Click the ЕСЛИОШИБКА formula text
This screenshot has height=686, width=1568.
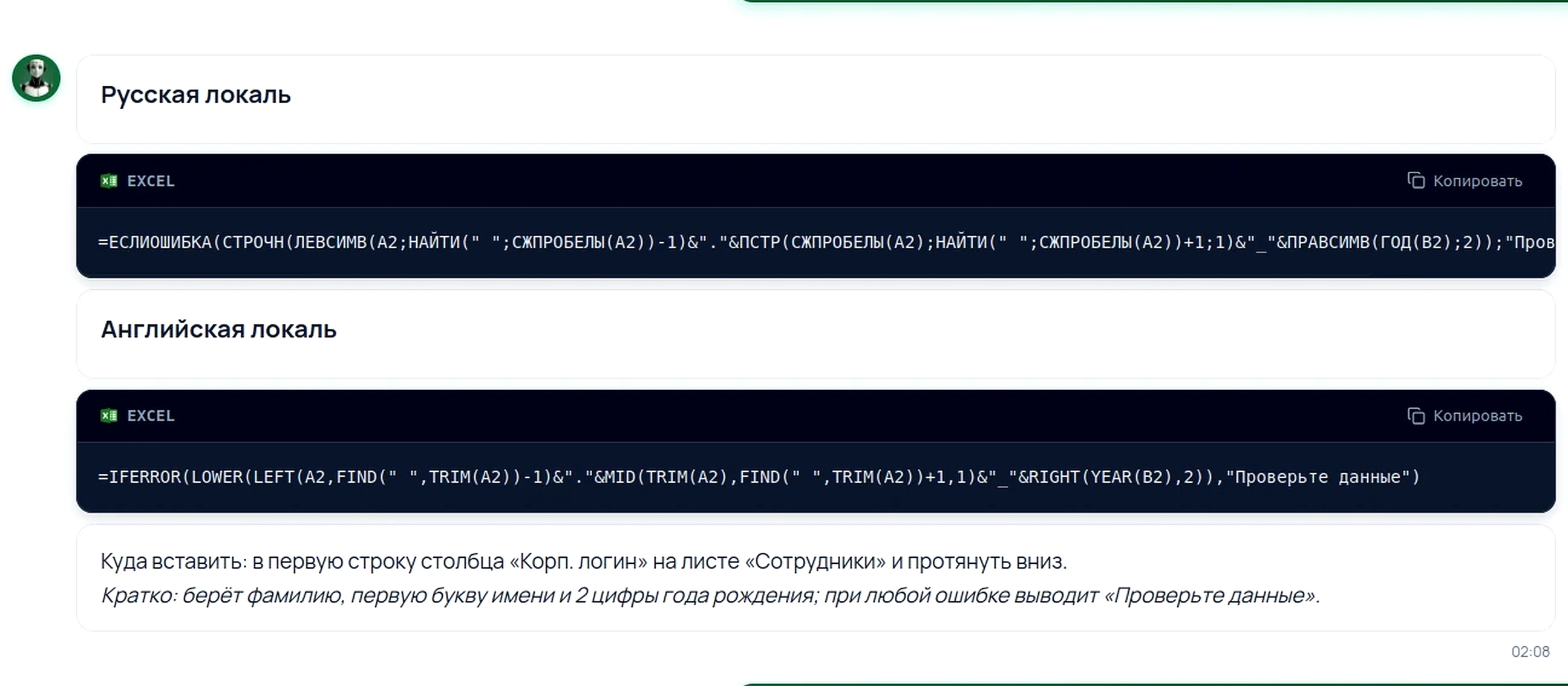pos(826,242)
